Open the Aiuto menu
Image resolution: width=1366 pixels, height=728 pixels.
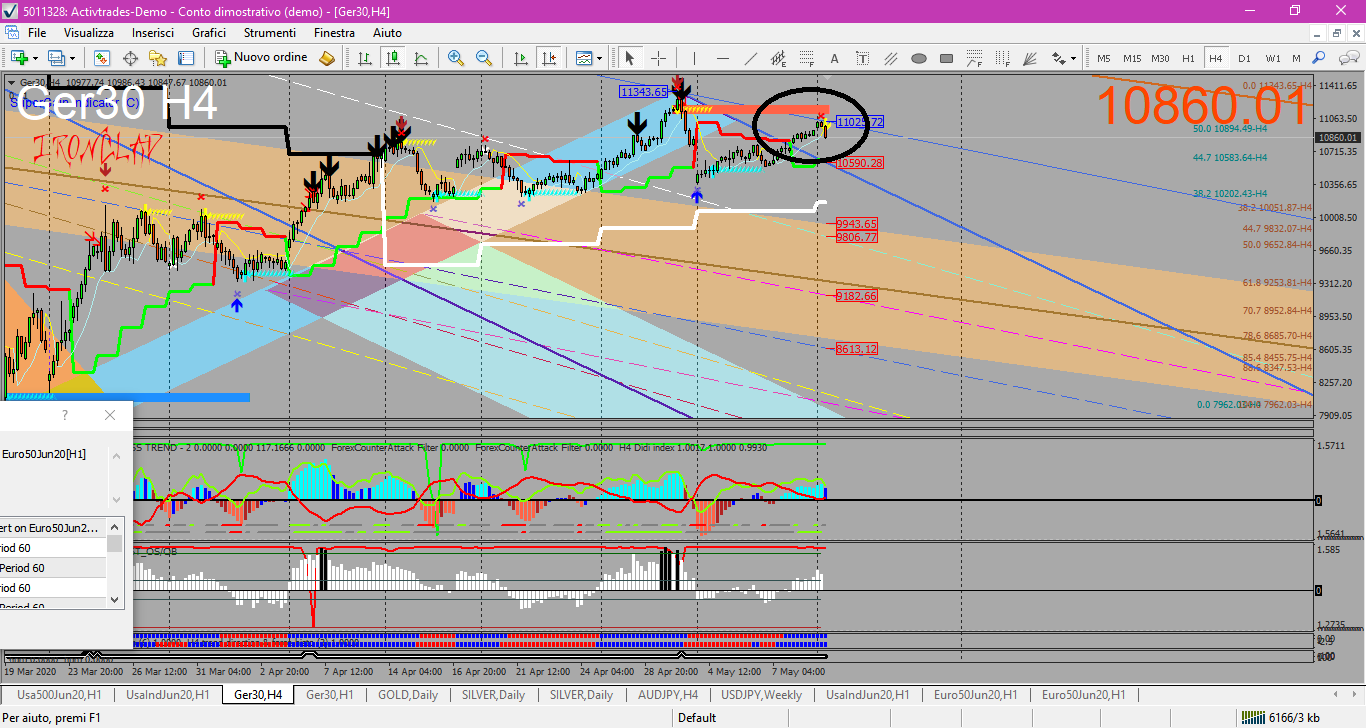pos(387,33)
